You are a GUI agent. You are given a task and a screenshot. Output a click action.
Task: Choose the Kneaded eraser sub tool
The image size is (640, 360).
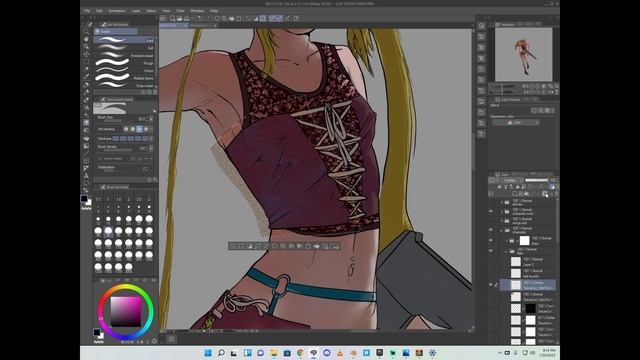[x=124, y=56]
